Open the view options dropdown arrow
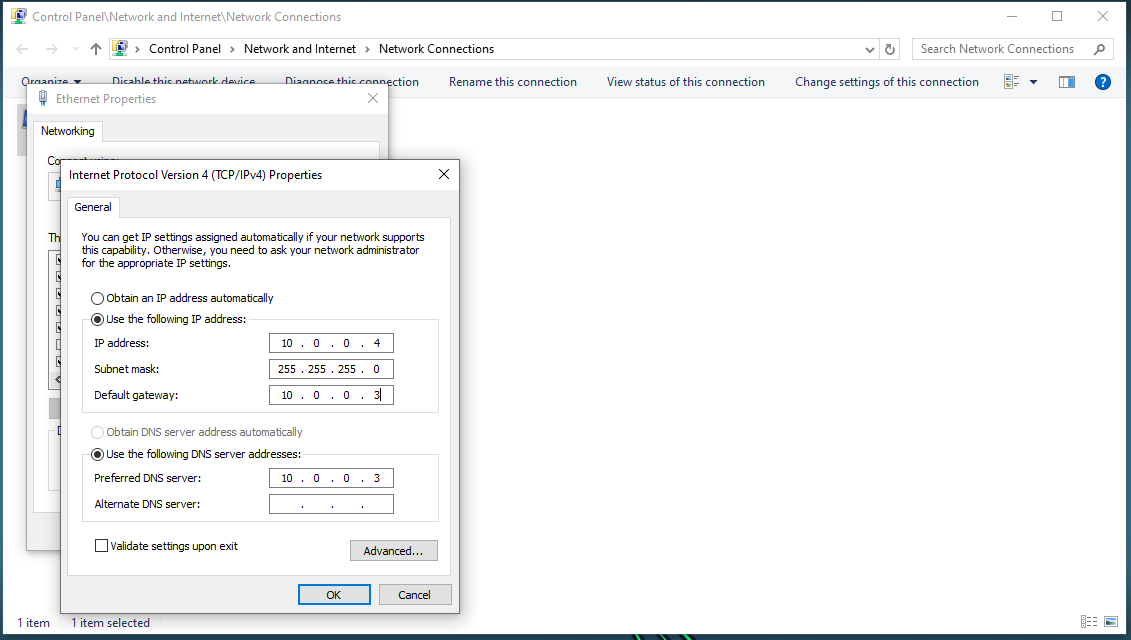The image size is (1131, 640). [1033, 82]
